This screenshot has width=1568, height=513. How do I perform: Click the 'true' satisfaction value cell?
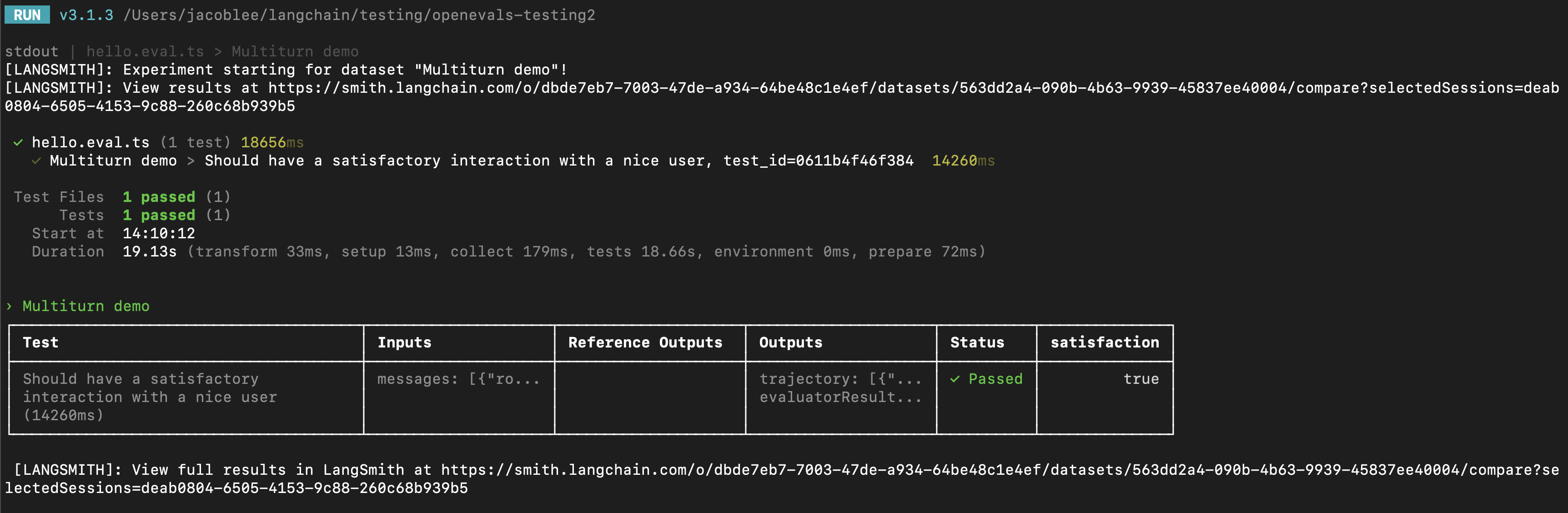click(1141, 379)
